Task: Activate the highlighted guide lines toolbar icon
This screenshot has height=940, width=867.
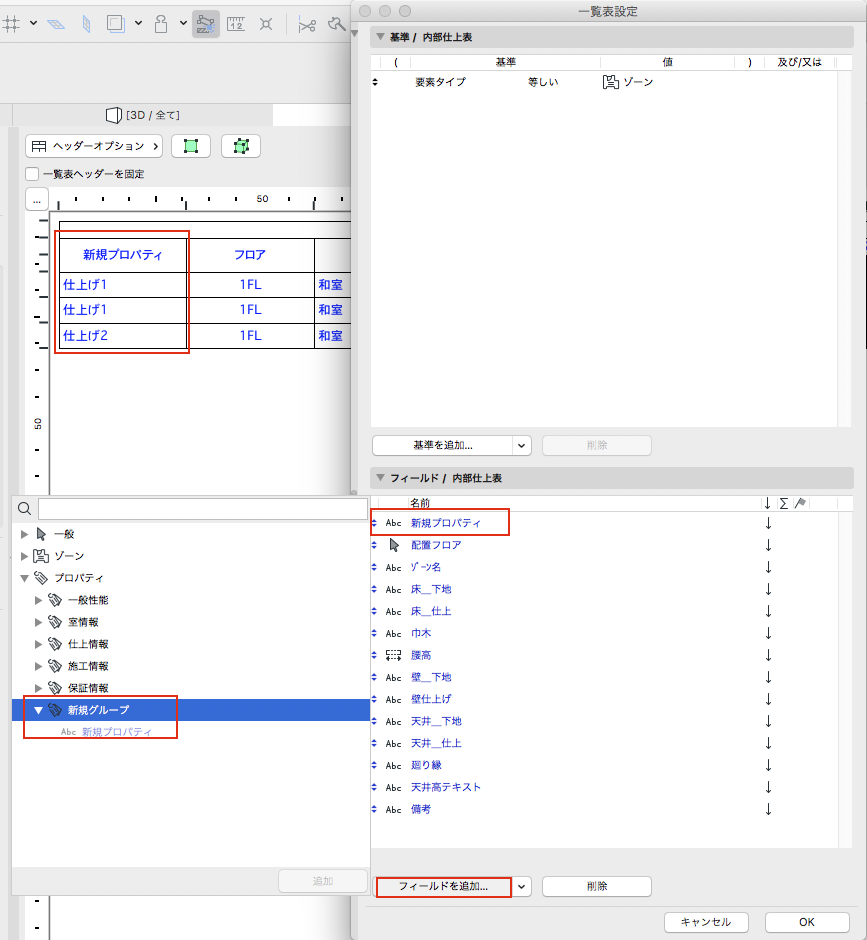Action: 206,23
